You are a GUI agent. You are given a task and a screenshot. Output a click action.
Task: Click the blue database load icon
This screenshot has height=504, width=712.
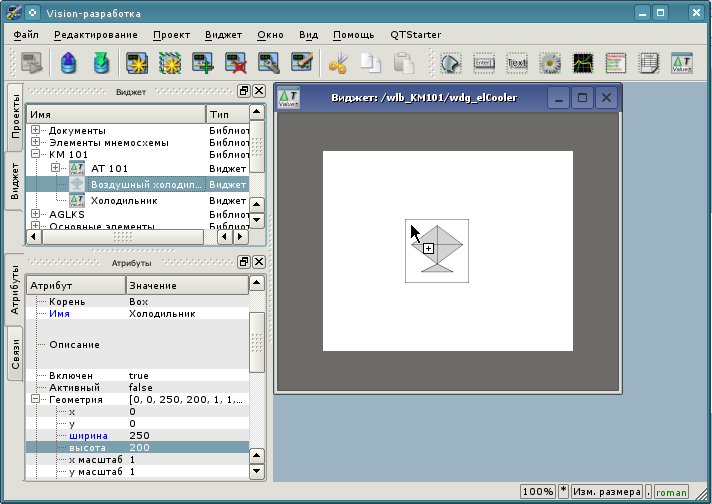click(68, 64)
